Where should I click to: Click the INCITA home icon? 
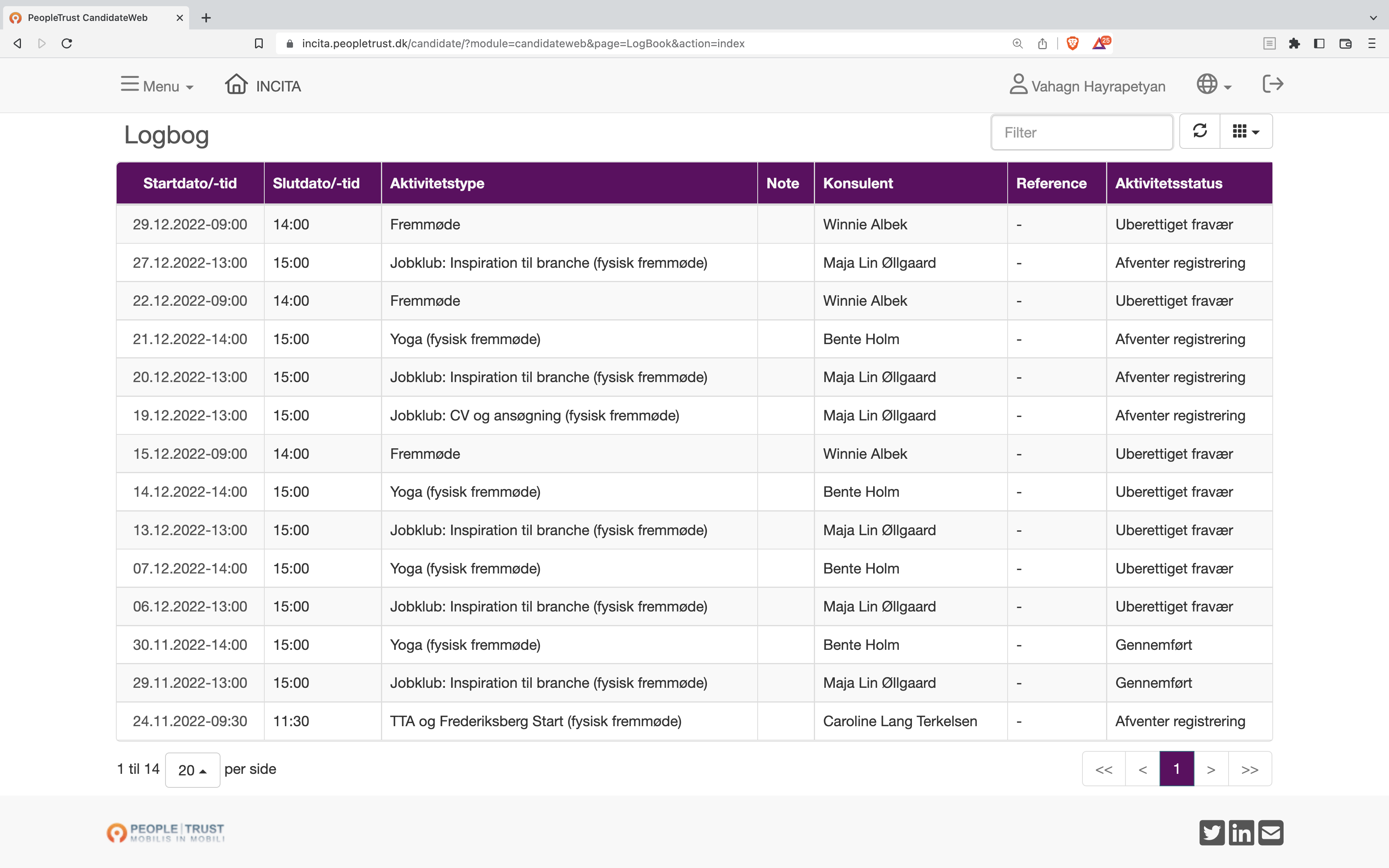click(236, 84)
